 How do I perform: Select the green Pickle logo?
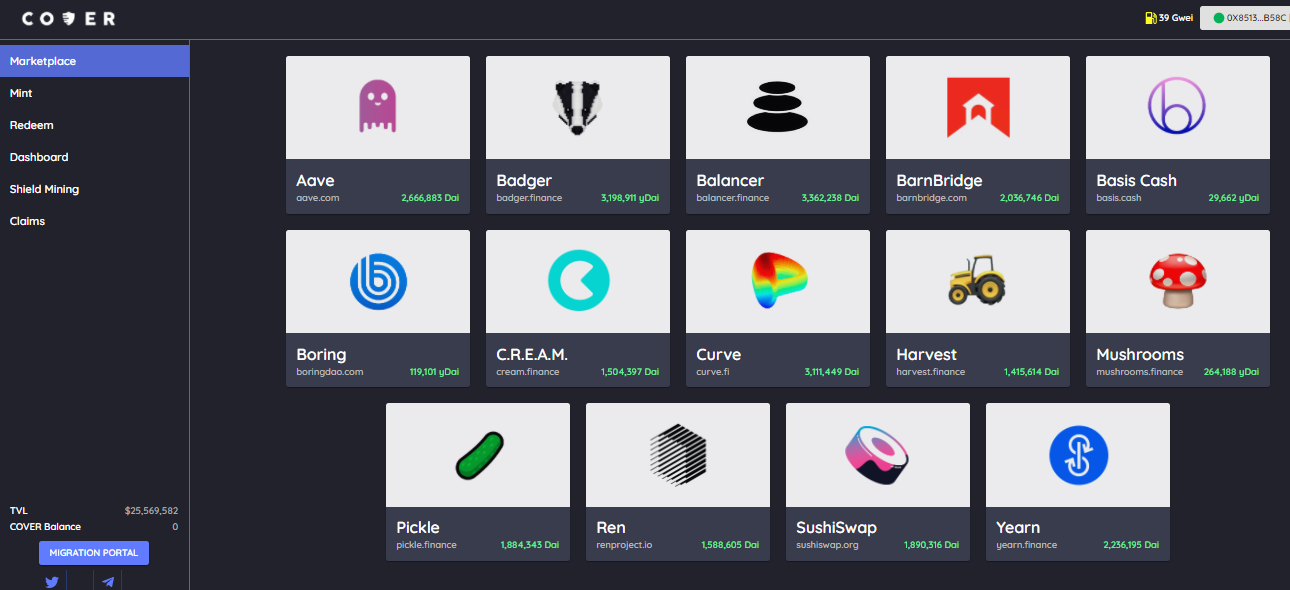point(478,454)
